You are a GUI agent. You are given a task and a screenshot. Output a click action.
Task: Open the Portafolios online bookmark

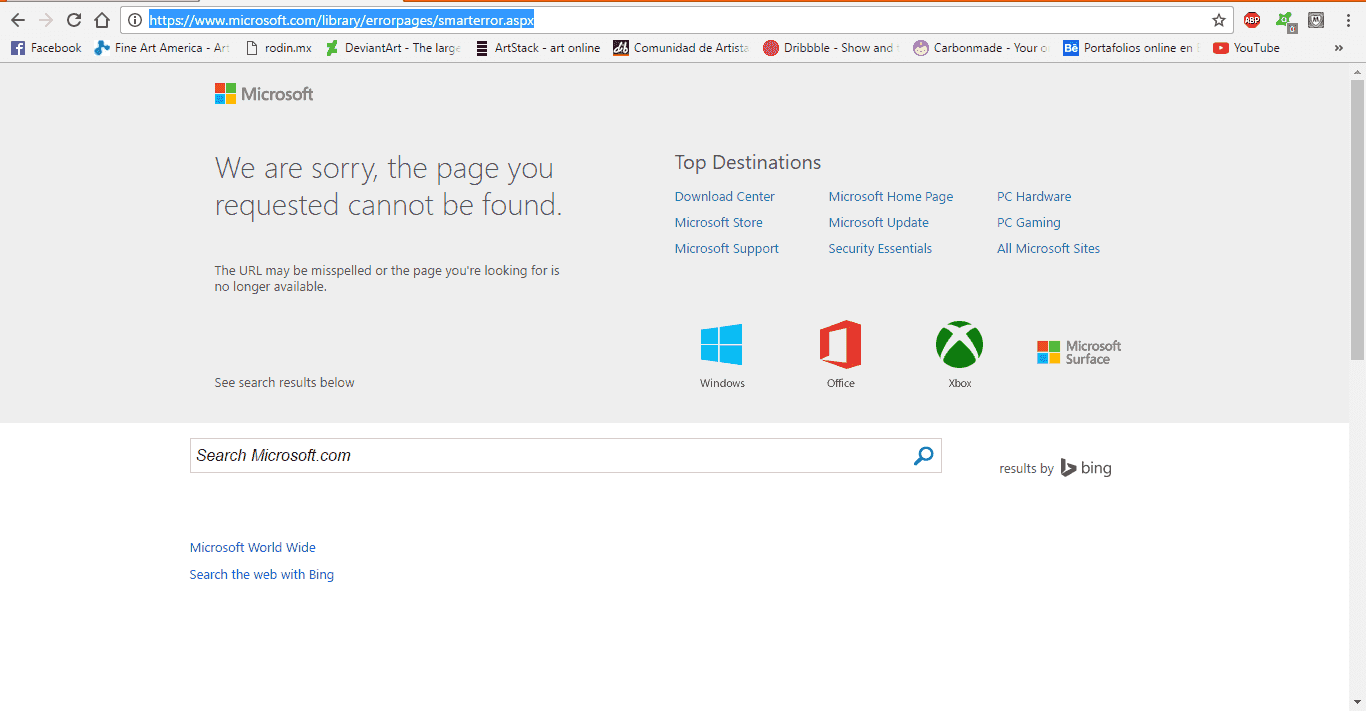tap(1130, 47)
